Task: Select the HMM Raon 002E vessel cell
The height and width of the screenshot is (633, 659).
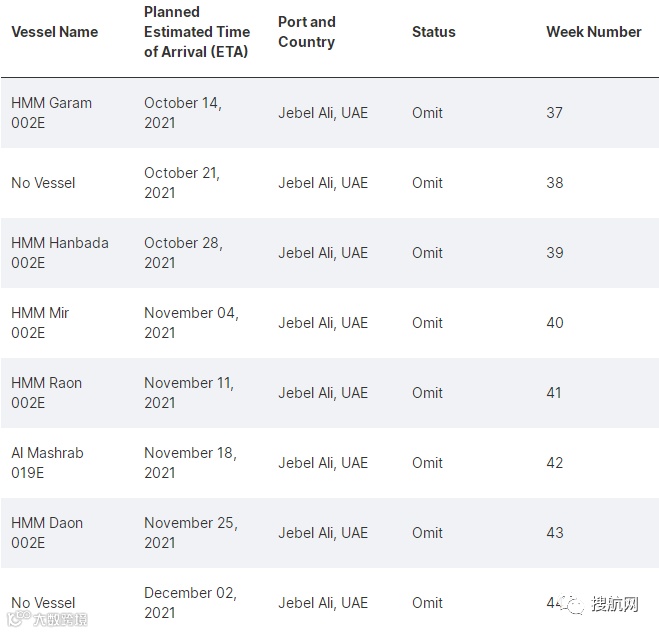Action: coord(46,393)
